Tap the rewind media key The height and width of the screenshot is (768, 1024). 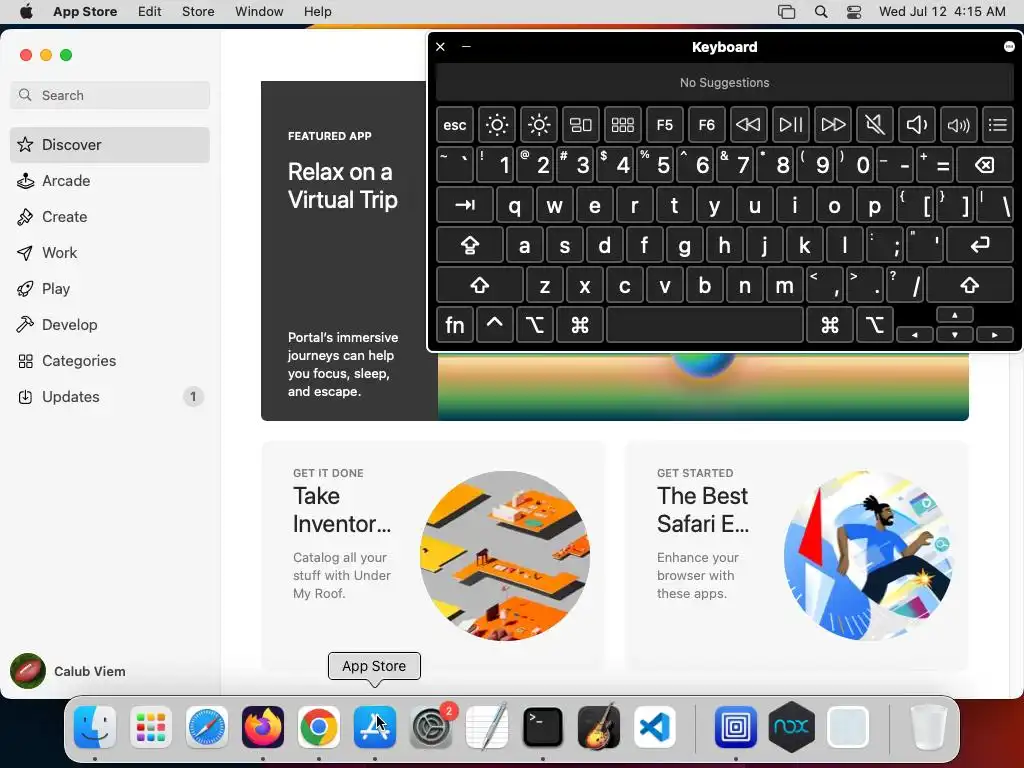click(748, 125)
